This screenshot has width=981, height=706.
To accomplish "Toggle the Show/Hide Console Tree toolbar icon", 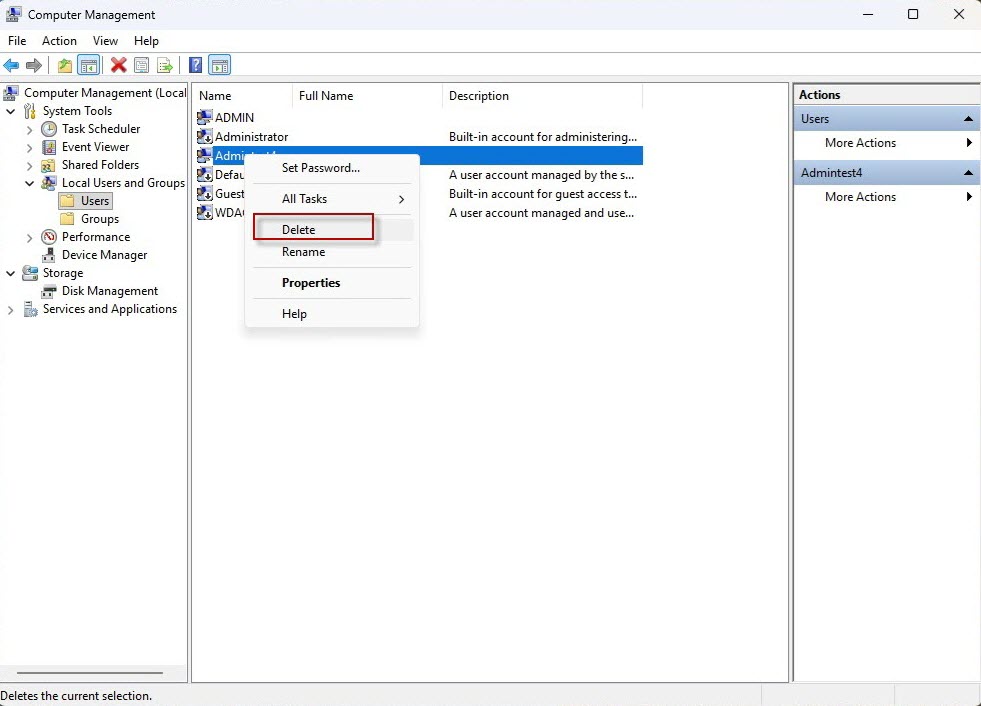I will tap(89, 65).
